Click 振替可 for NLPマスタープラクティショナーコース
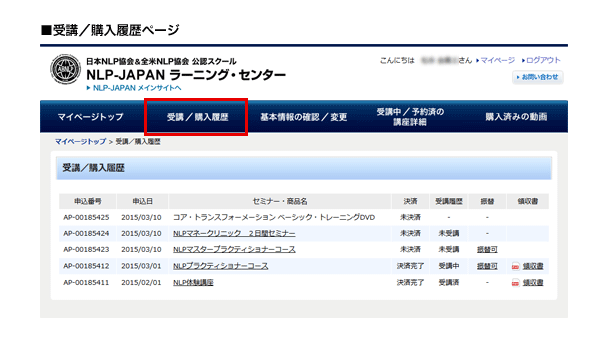 487,249
